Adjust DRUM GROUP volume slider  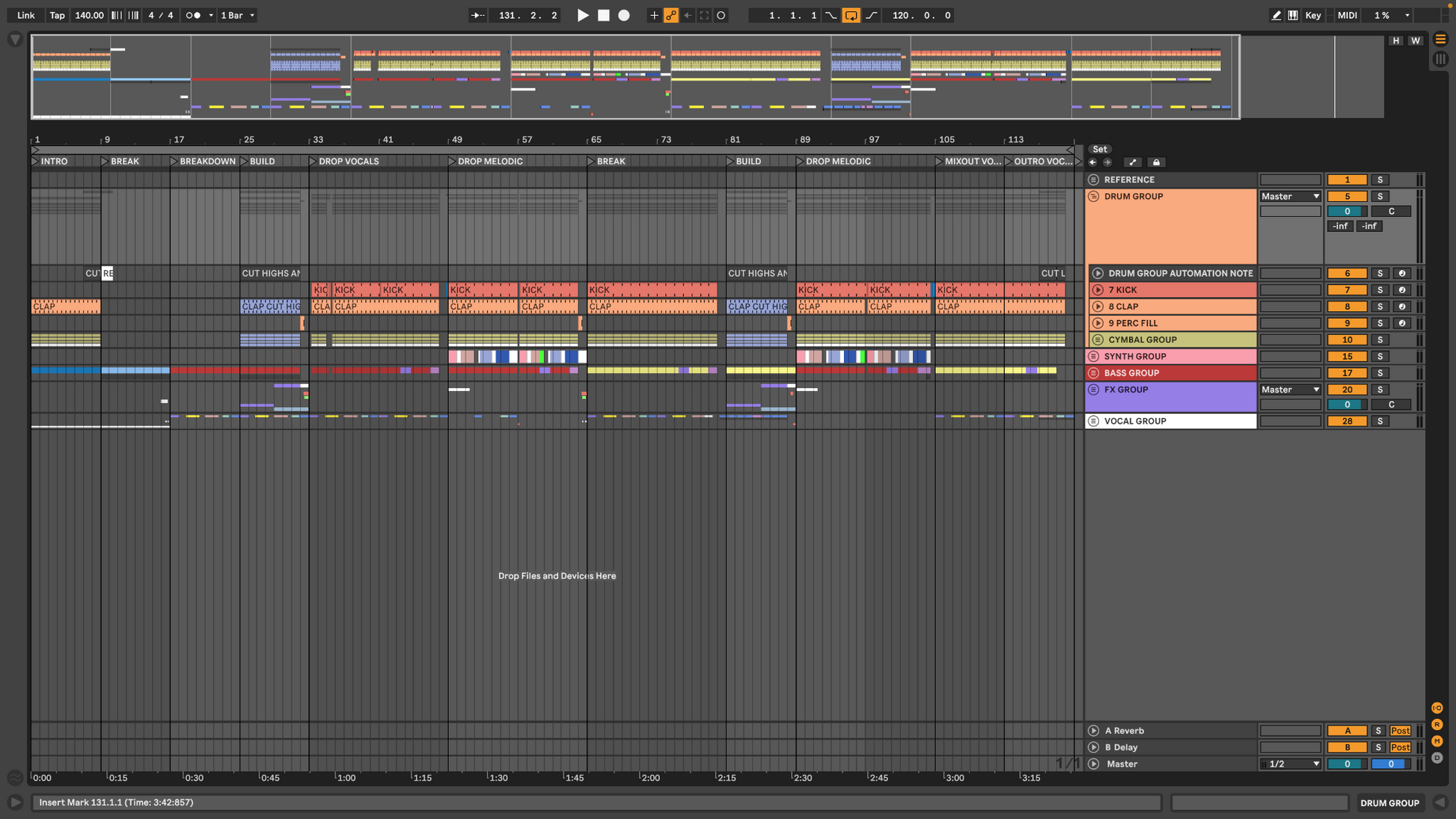(x=1347, y=212)
